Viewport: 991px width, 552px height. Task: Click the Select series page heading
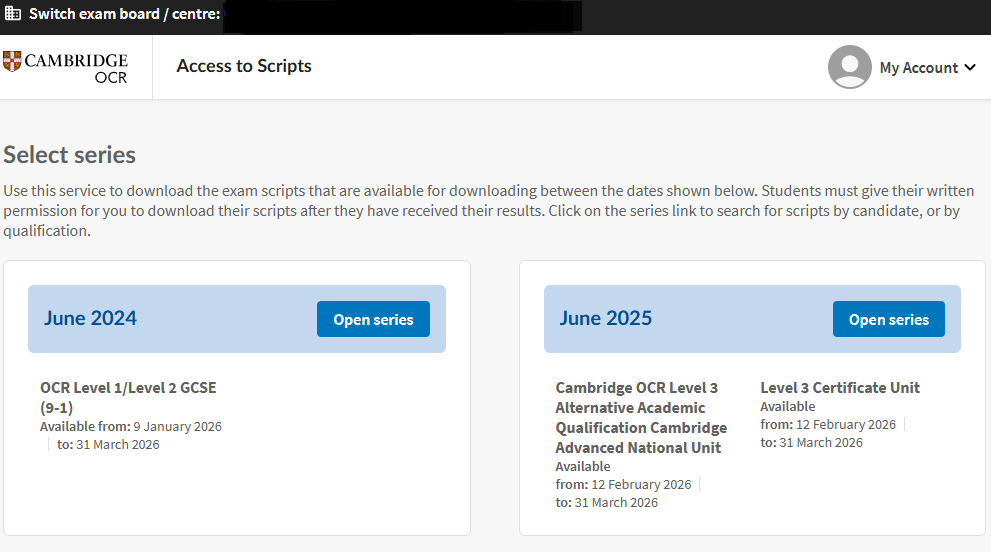click(x=70, y=155)
